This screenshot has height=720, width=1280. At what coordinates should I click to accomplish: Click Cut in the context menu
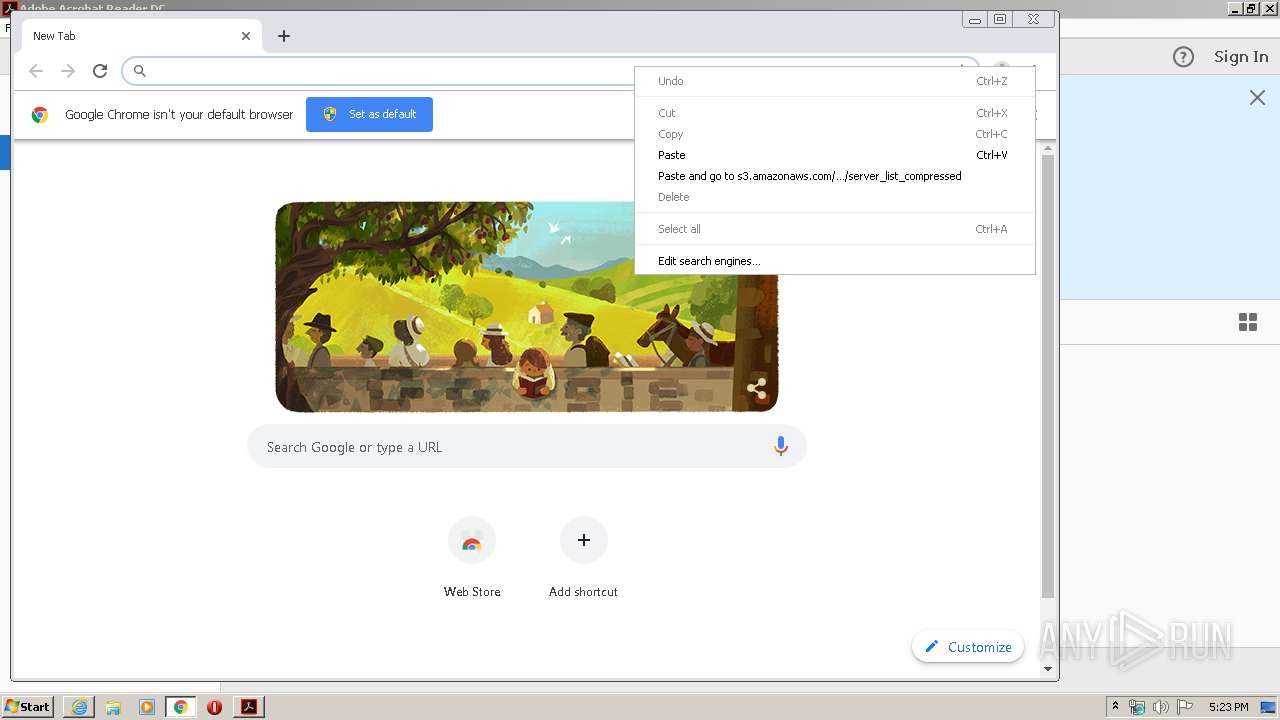pos(834,113)
